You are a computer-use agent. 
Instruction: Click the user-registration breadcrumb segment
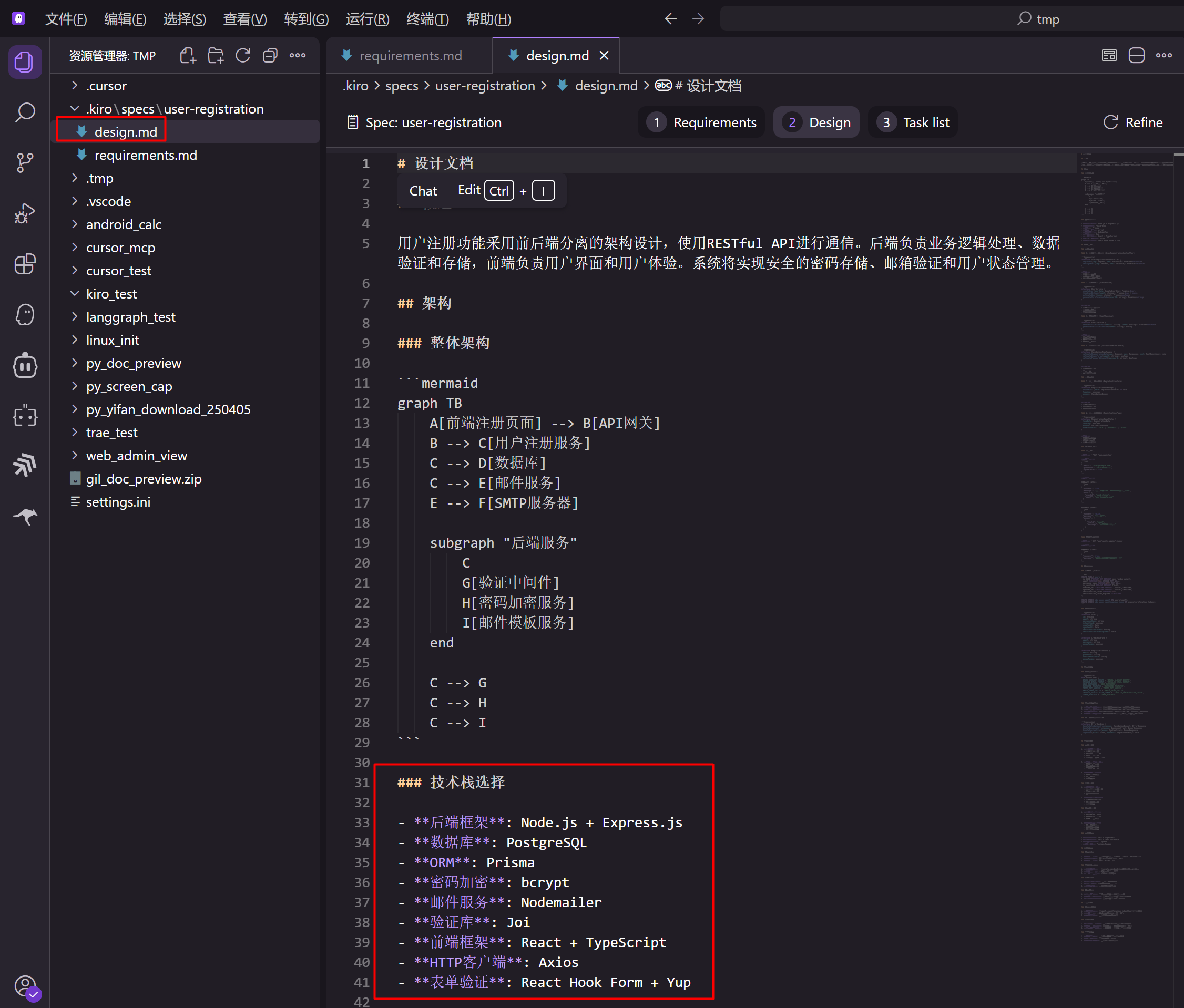click(x=485, y=86)
